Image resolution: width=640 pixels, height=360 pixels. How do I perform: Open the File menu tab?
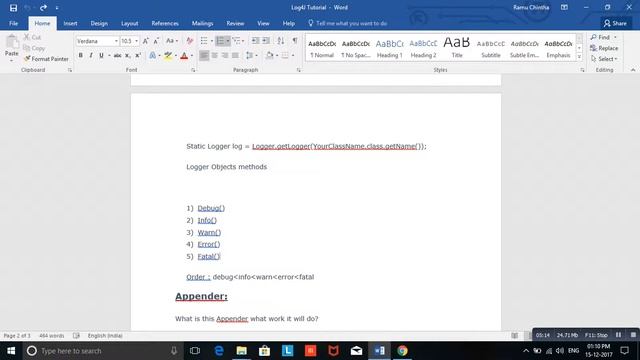[13, 24]
